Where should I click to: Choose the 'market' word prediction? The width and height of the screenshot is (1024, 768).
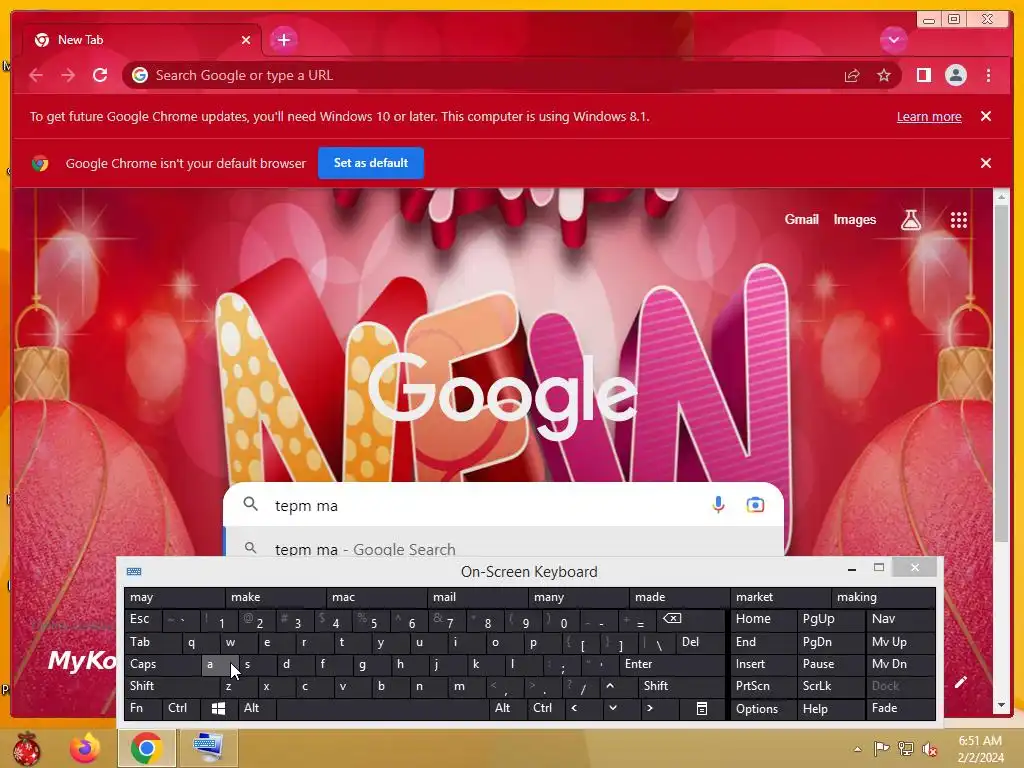pos(780,597)
